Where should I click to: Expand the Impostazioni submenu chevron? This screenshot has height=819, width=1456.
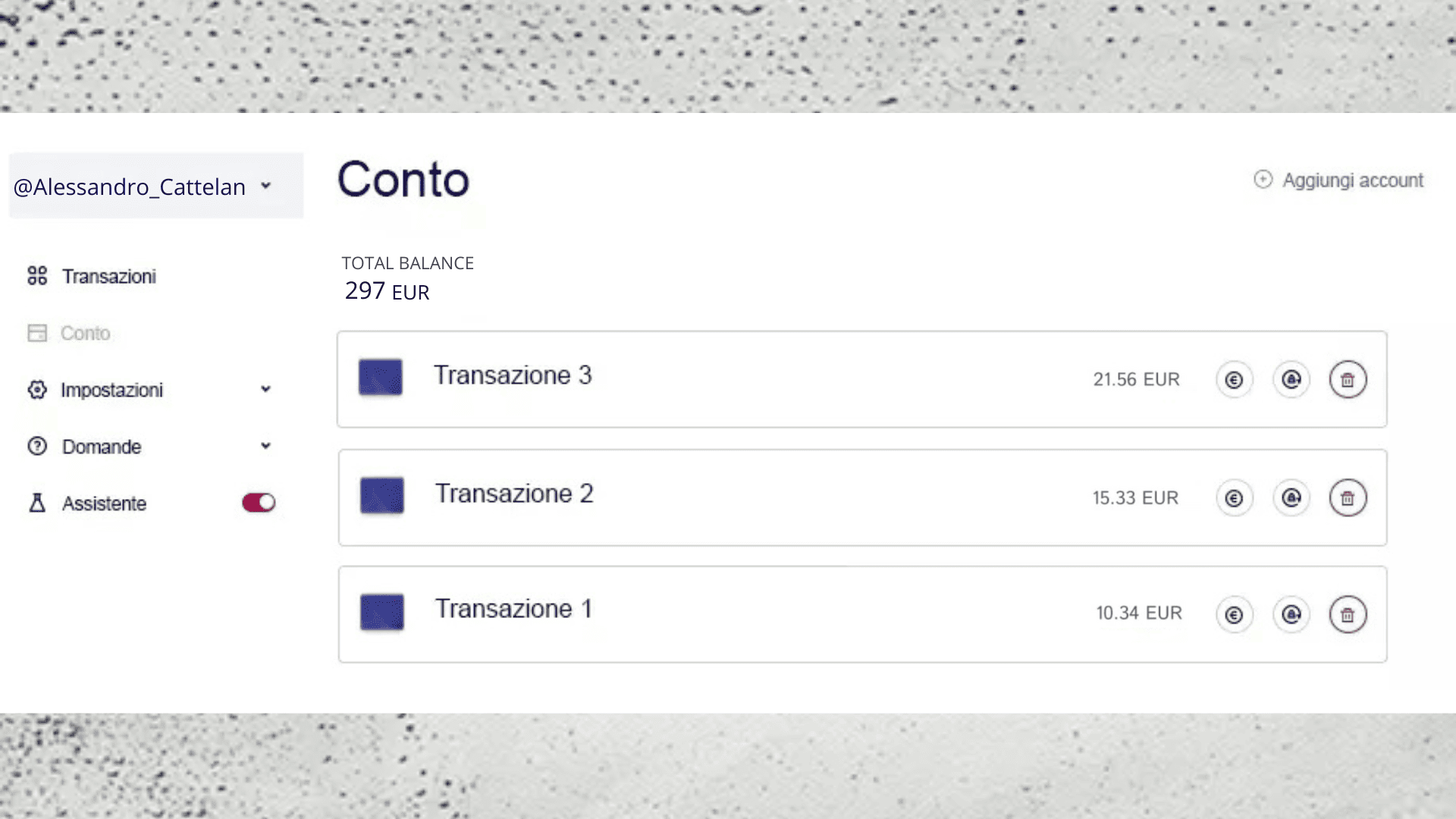[265, 390]
